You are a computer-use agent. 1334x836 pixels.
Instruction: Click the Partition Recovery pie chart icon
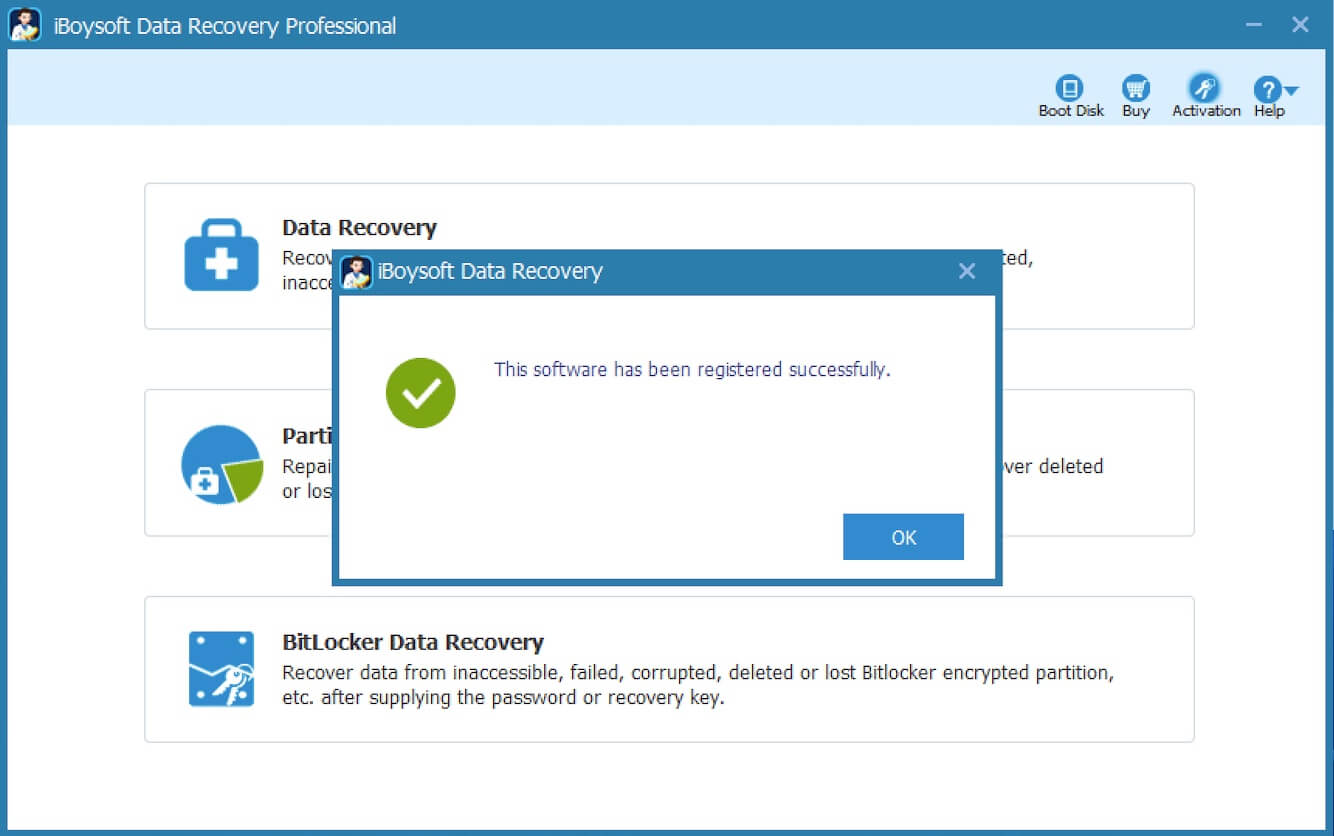click(x=221, y=463)
